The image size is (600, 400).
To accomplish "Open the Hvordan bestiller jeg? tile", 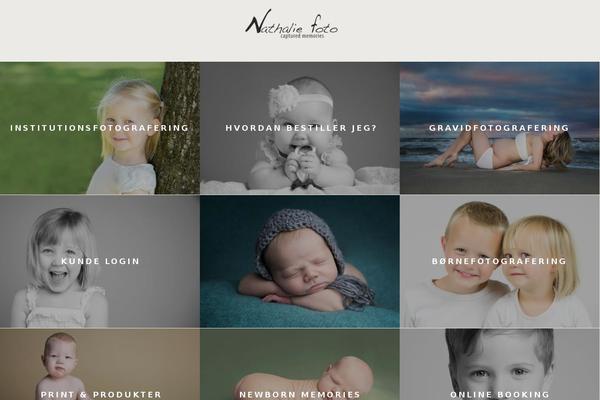I will pos(301,128).
